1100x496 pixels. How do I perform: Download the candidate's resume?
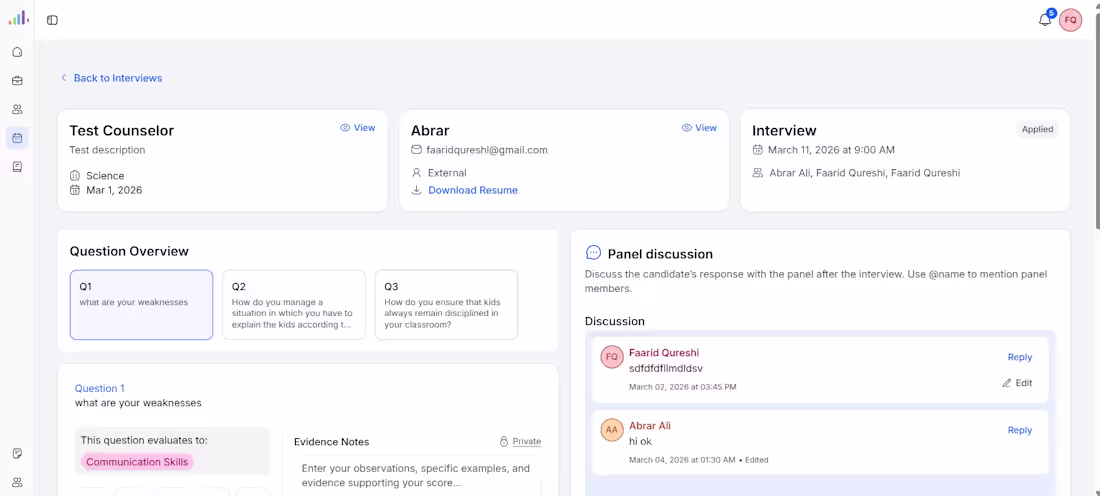click(465, 190)
